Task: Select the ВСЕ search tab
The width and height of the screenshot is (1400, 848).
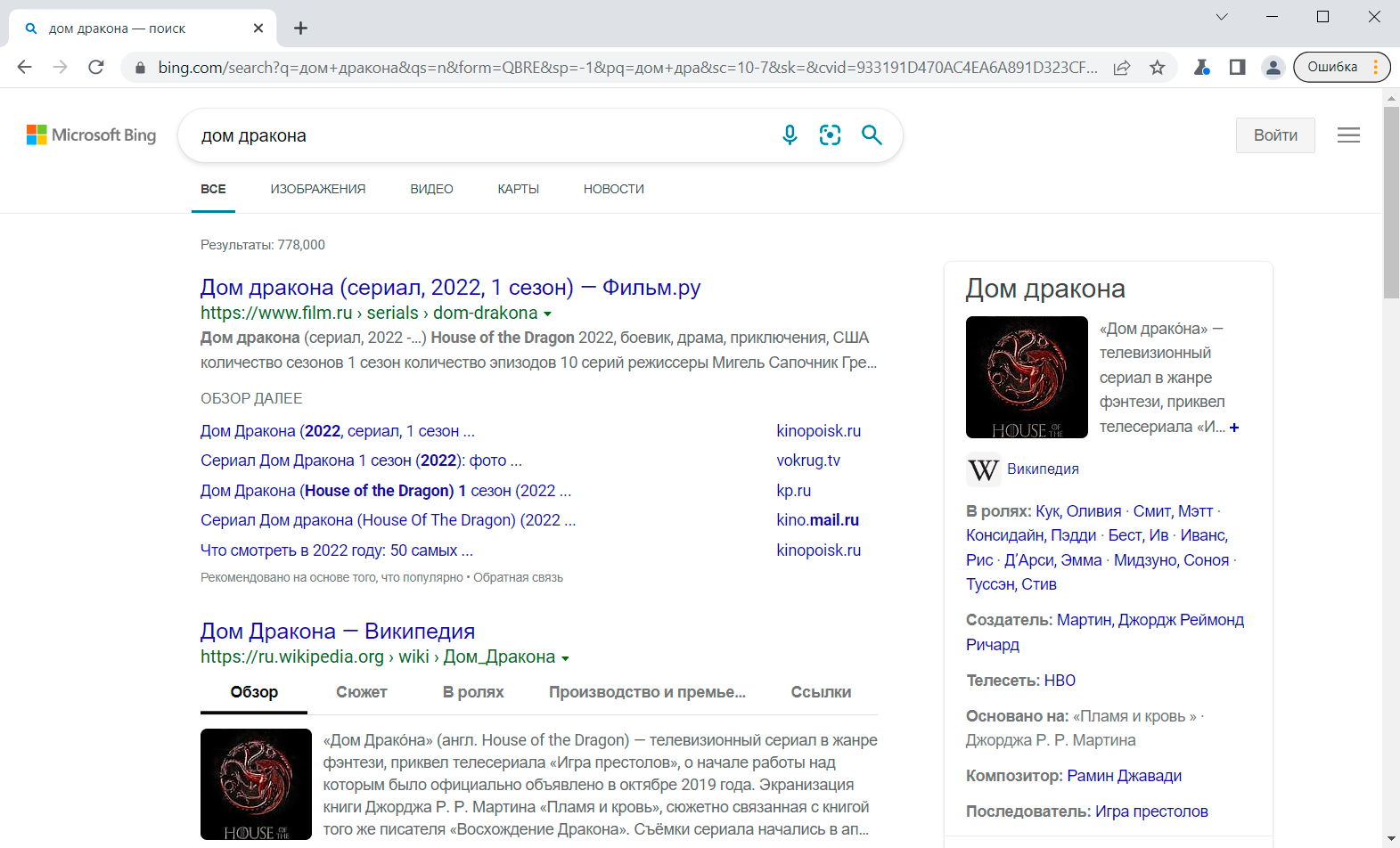Action: (213, 189)
